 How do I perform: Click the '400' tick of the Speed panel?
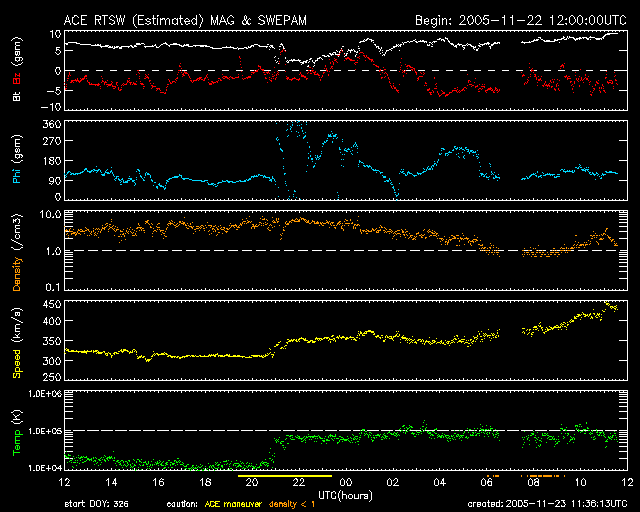52,321
